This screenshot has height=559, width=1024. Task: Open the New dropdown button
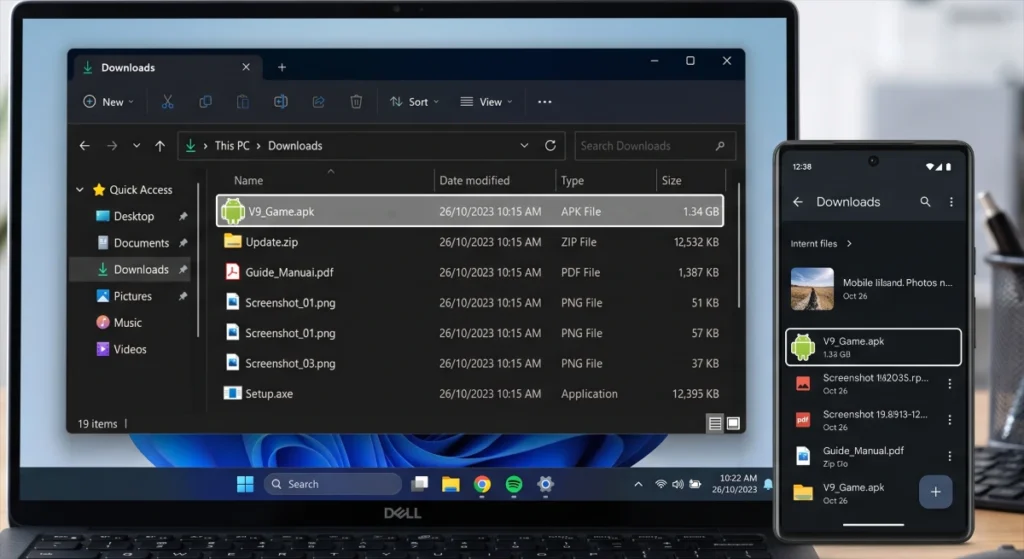[108, 102]
